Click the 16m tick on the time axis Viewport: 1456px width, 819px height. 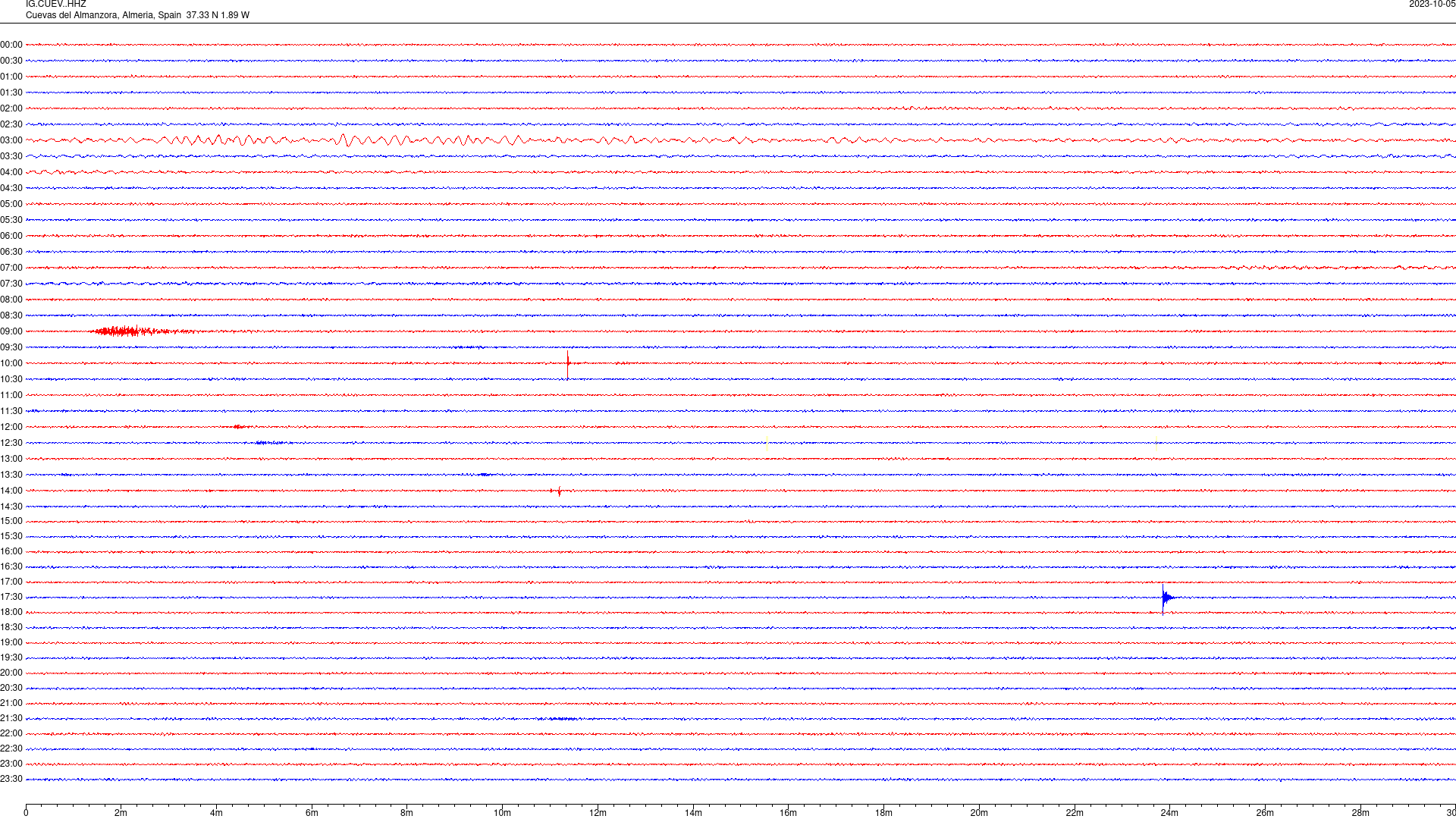789,812
